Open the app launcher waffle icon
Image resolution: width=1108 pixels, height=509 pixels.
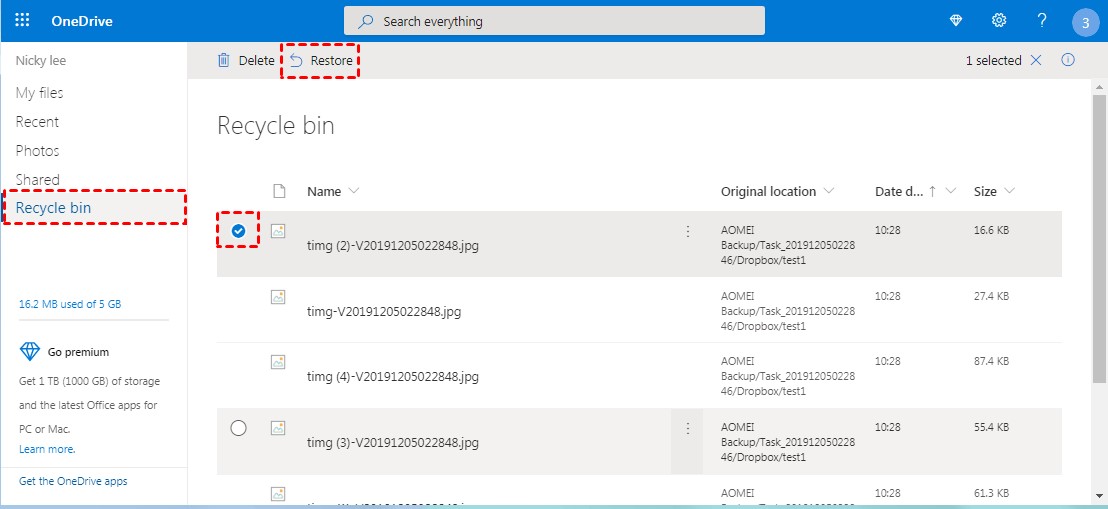[x=22, y=21]
